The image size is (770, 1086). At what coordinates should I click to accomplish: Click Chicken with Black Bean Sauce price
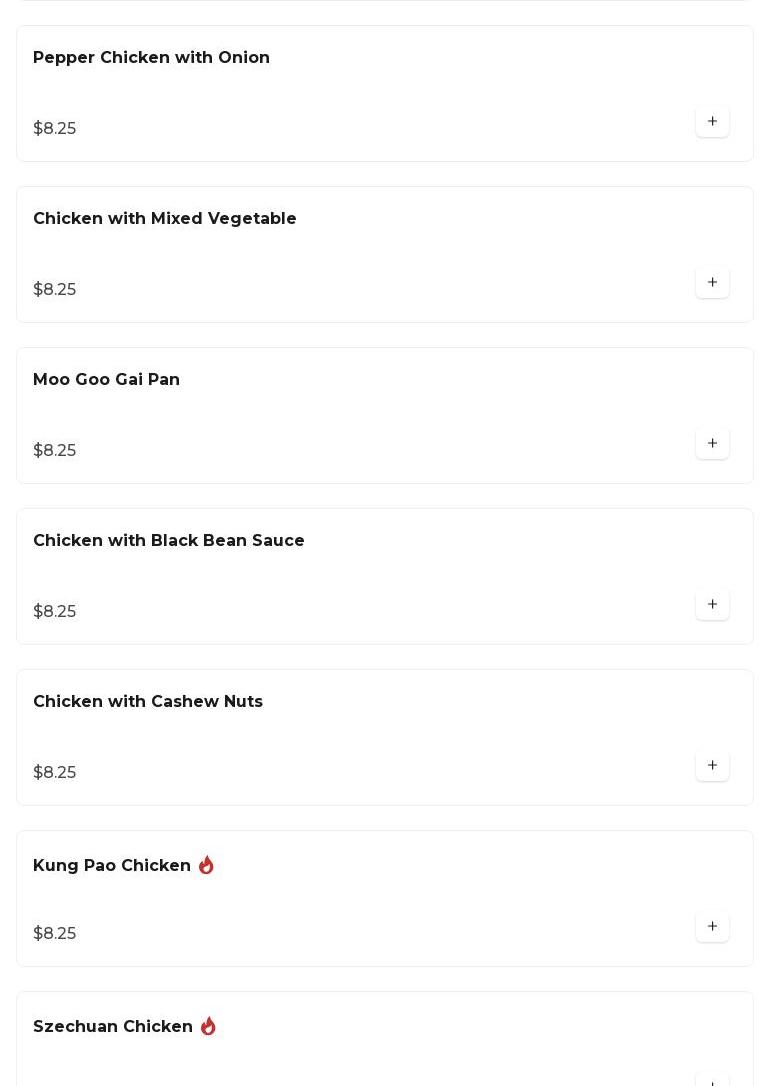click(x=55, y=612)
